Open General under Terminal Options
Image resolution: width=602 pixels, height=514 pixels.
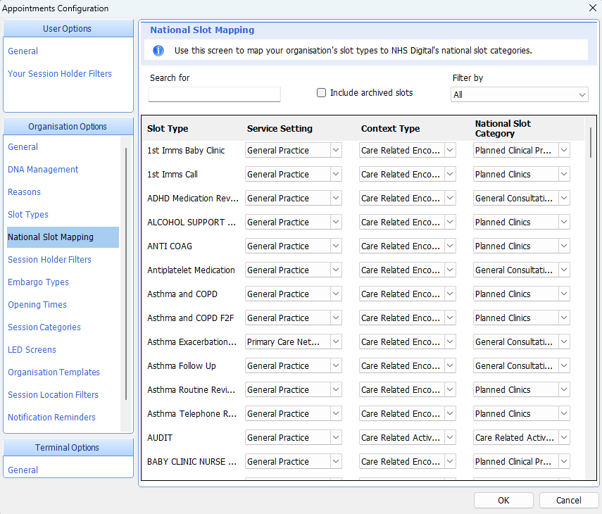click(x=23, y=470)
